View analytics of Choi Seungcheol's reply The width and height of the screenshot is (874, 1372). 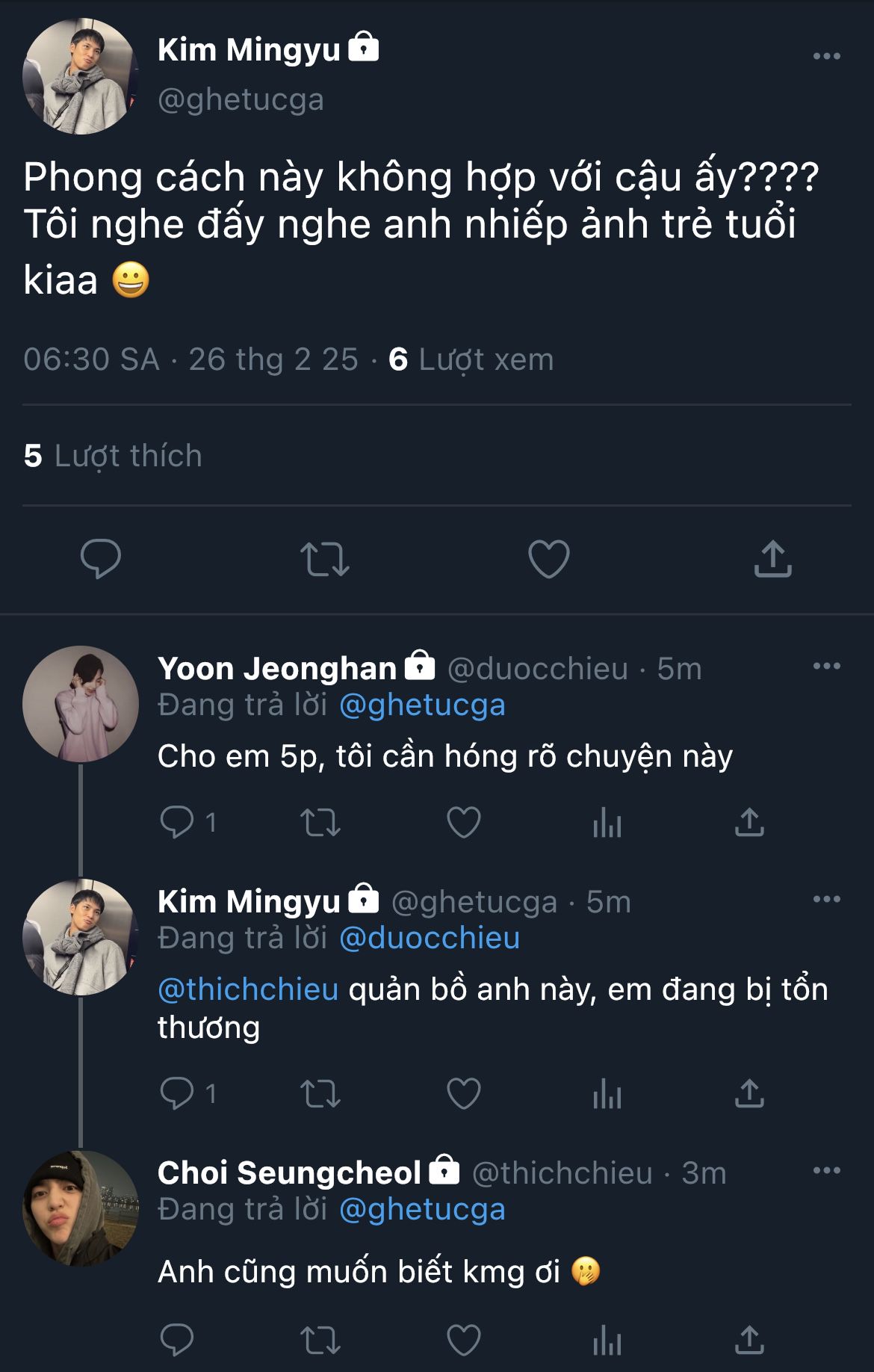click(607, 1341)
